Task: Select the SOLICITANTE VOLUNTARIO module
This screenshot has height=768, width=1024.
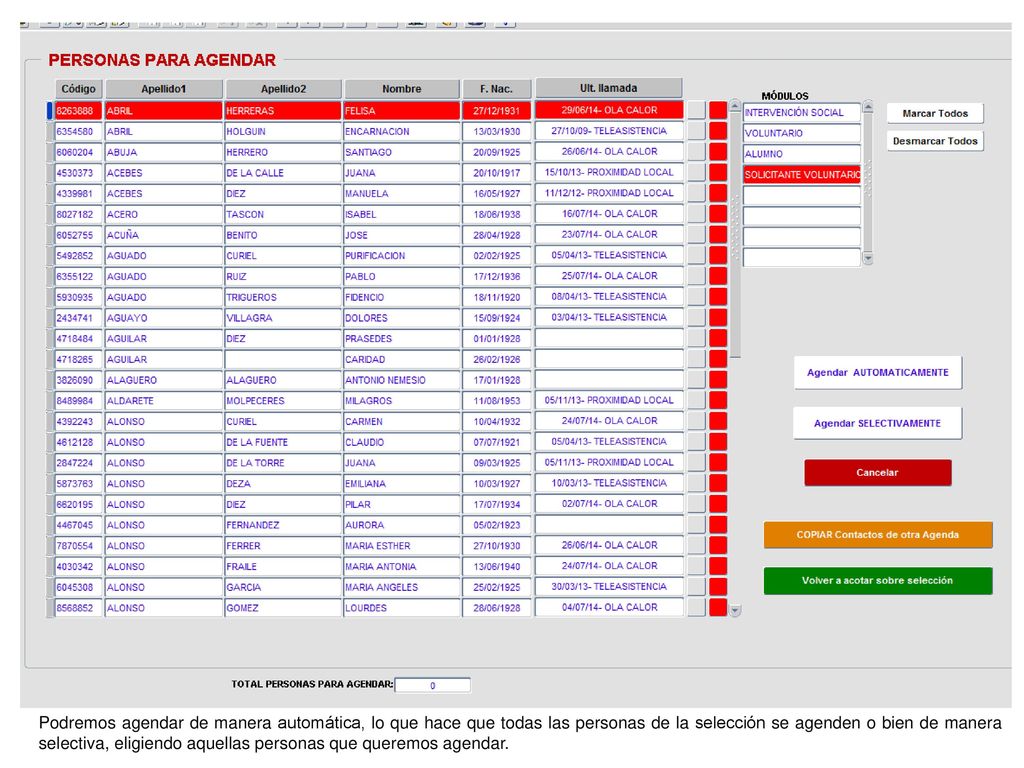Action: 802,175
